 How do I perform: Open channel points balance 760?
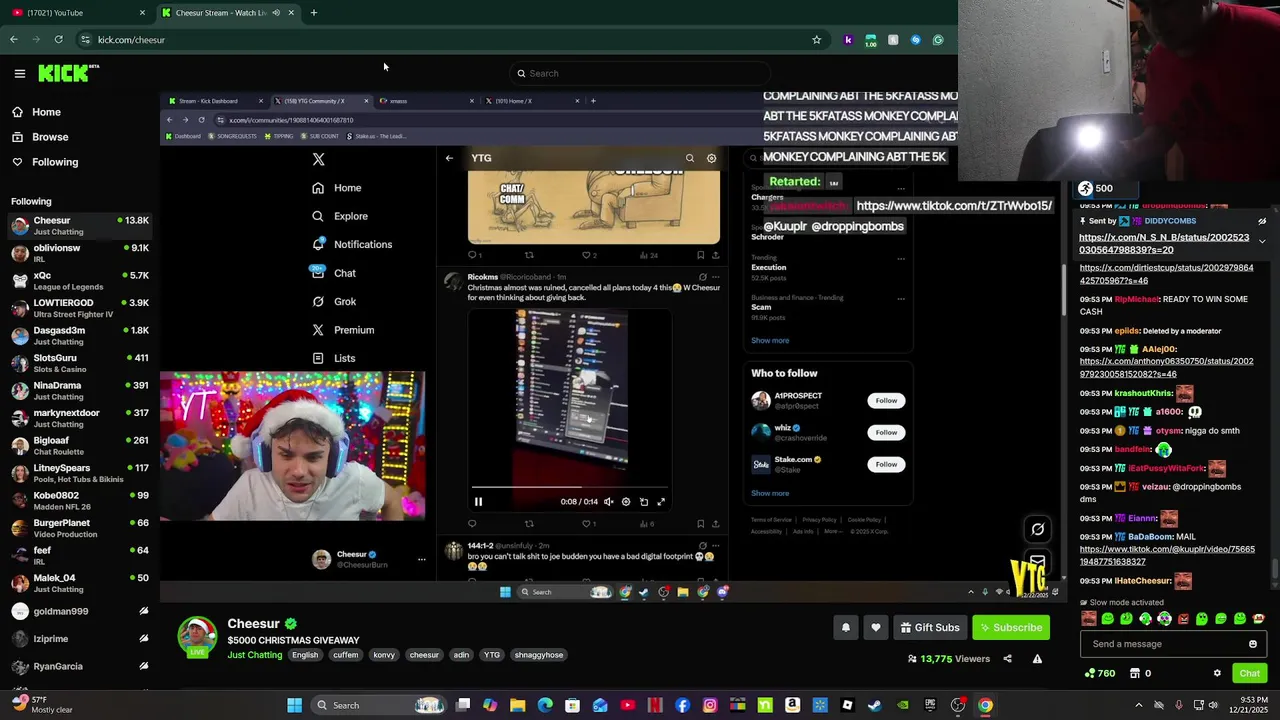(1100, 674)
